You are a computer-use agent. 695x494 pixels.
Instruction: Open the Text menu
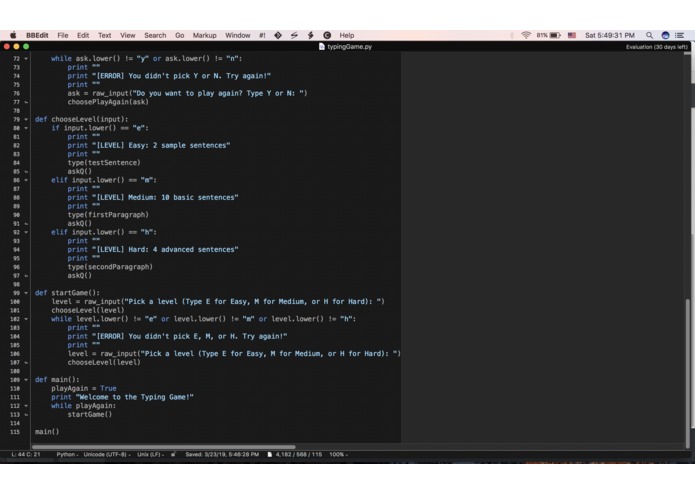click(x=105, y=35)
